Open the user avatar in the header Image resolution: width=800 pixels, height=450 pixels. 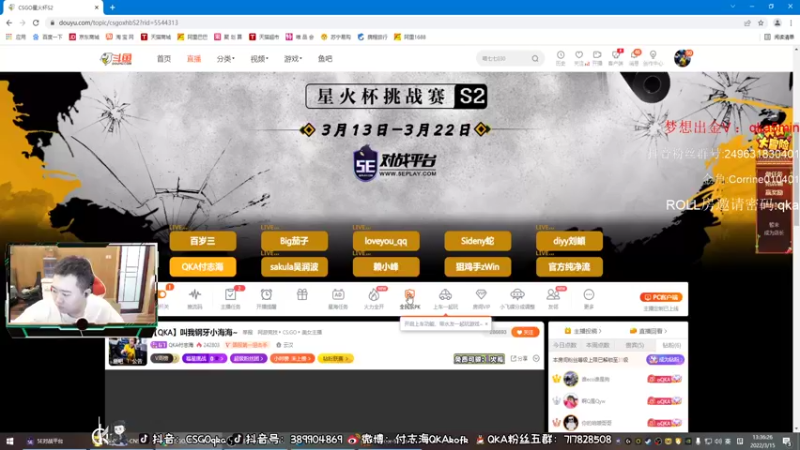[682, 58]
